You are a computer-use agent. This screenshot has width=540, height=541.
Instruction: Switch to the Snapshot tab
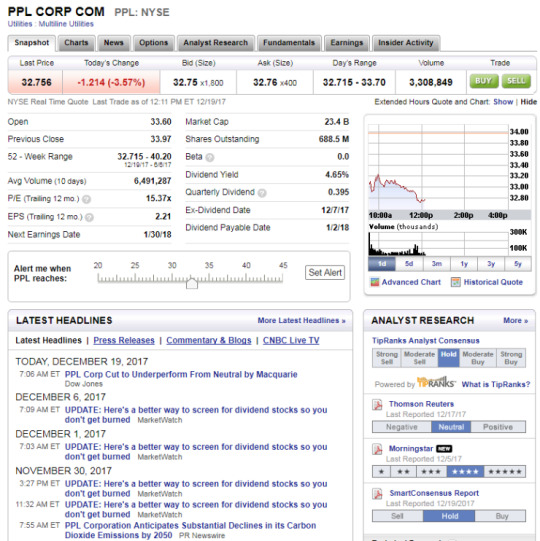[31, 43]
